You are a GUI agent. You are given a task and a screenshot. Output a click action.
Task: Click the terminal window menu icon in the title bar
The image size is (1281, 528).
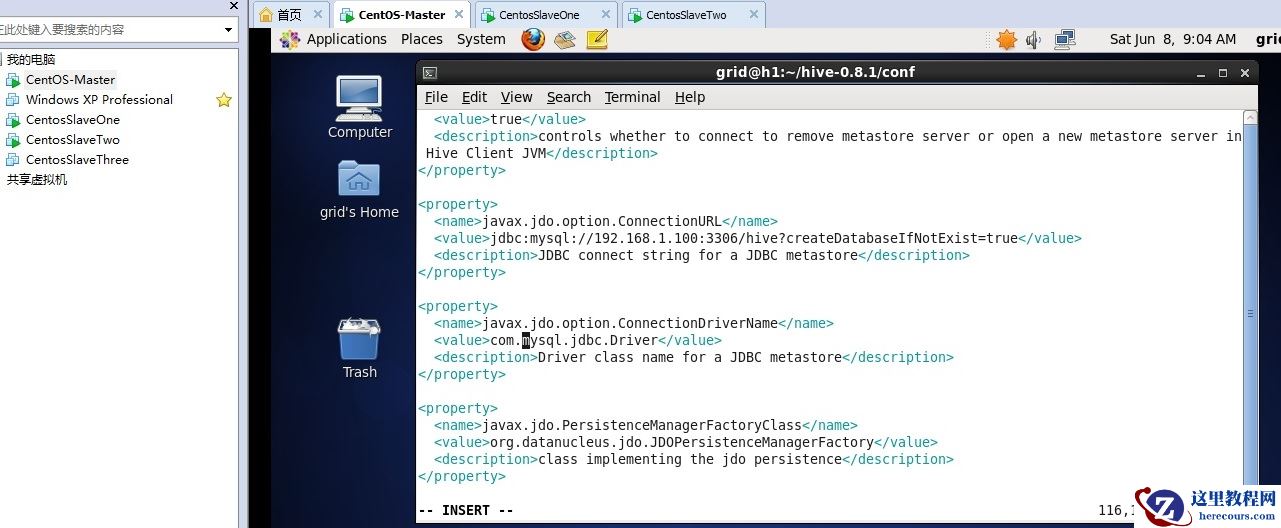coord(429,72)
